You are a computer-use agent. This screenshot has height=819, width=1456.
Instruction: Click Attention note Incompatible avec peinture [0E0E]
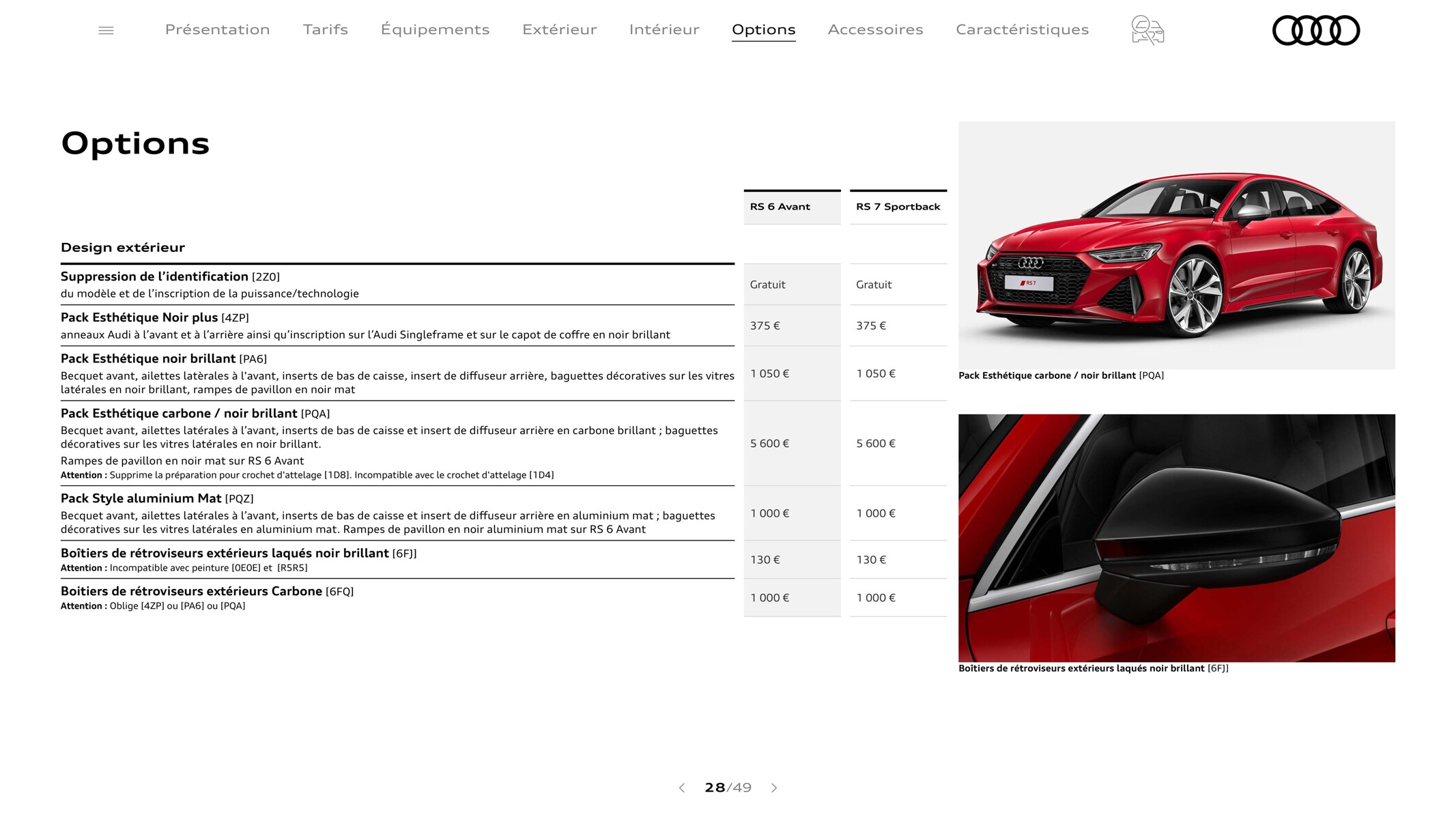pos(184,568)
